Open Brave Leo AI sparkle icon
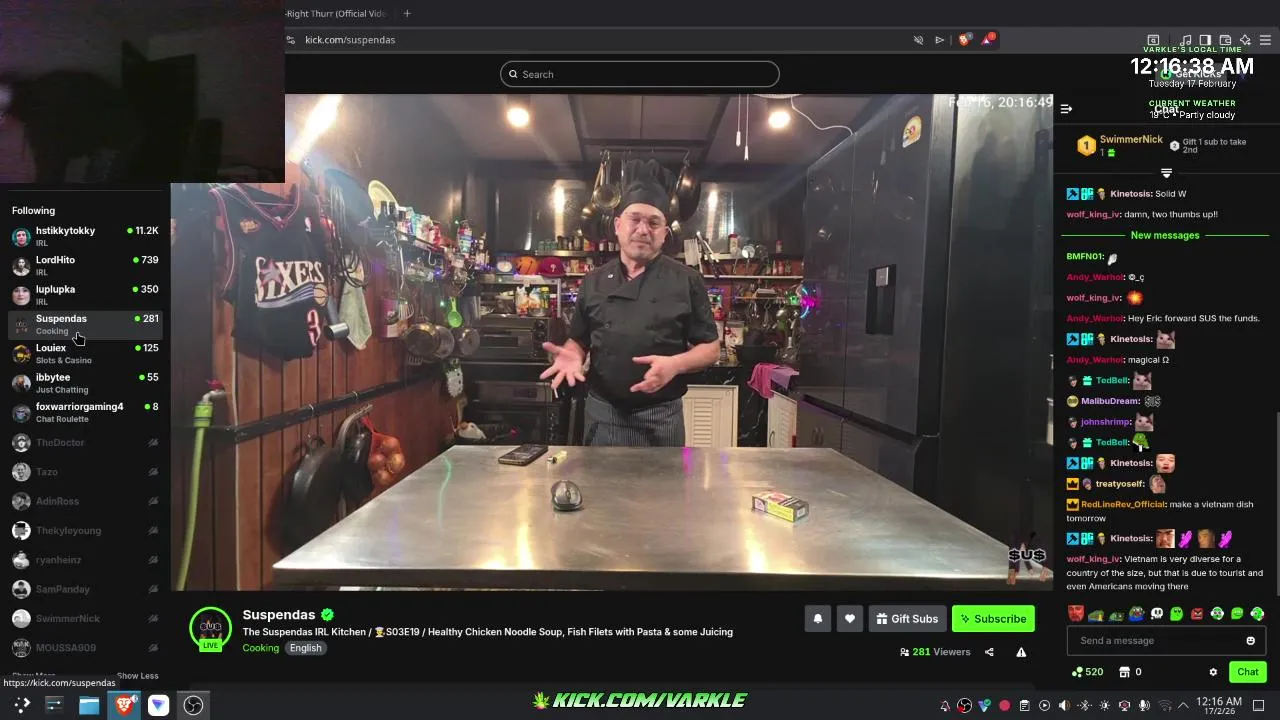Viewport: 1280px width, 720px height. (1245, 40)
